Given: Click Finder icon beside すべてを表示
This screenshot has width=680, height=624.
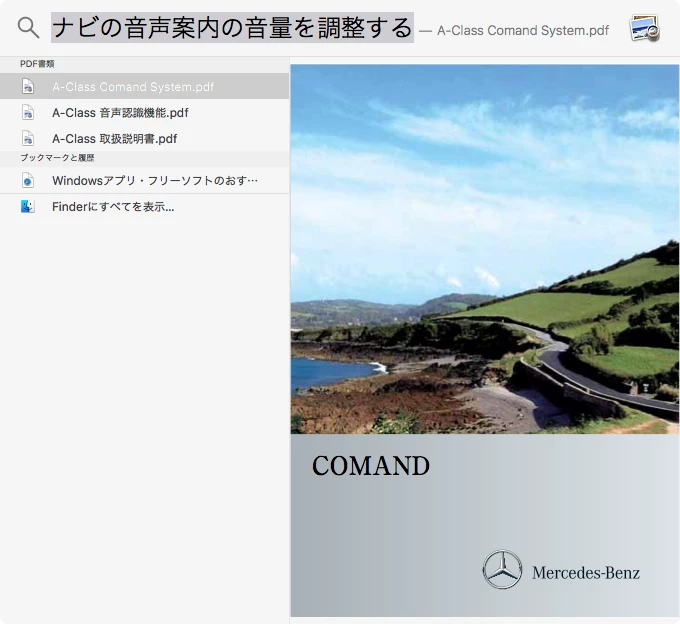Looking at the screenshot, I should tap(28, 206).
